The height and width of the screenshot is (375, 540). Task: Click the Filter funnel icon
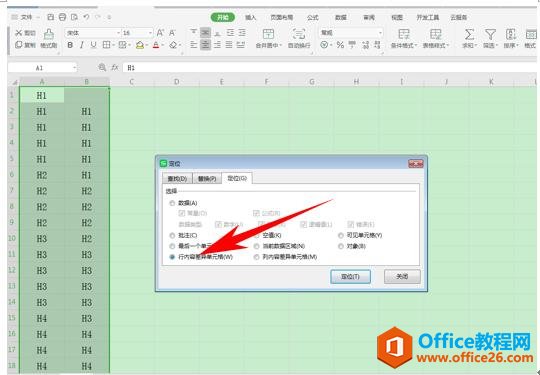click(x=490, y=34)
